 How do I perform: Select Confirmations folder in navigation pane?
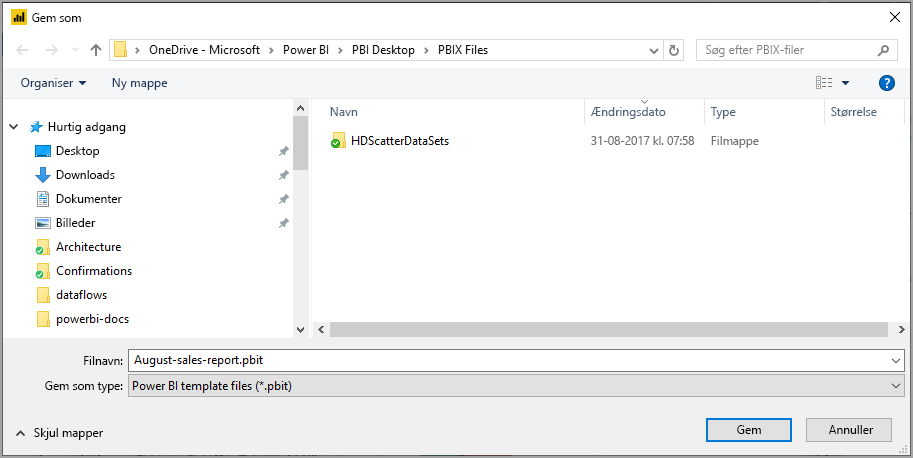pos(94,271)
